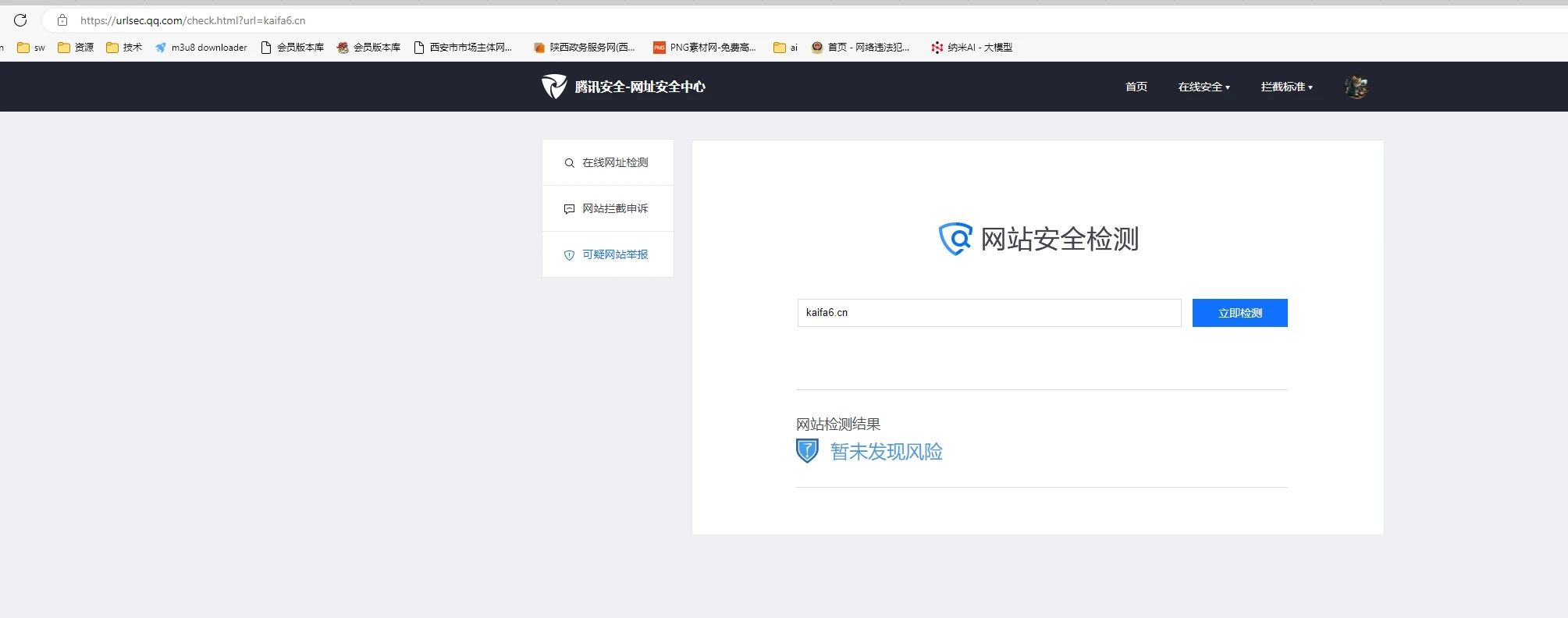The width and height of the screenshot is (1568, 618).
Task: Click the 暂未发现风险 result text
Action: [x=886, y=452]
